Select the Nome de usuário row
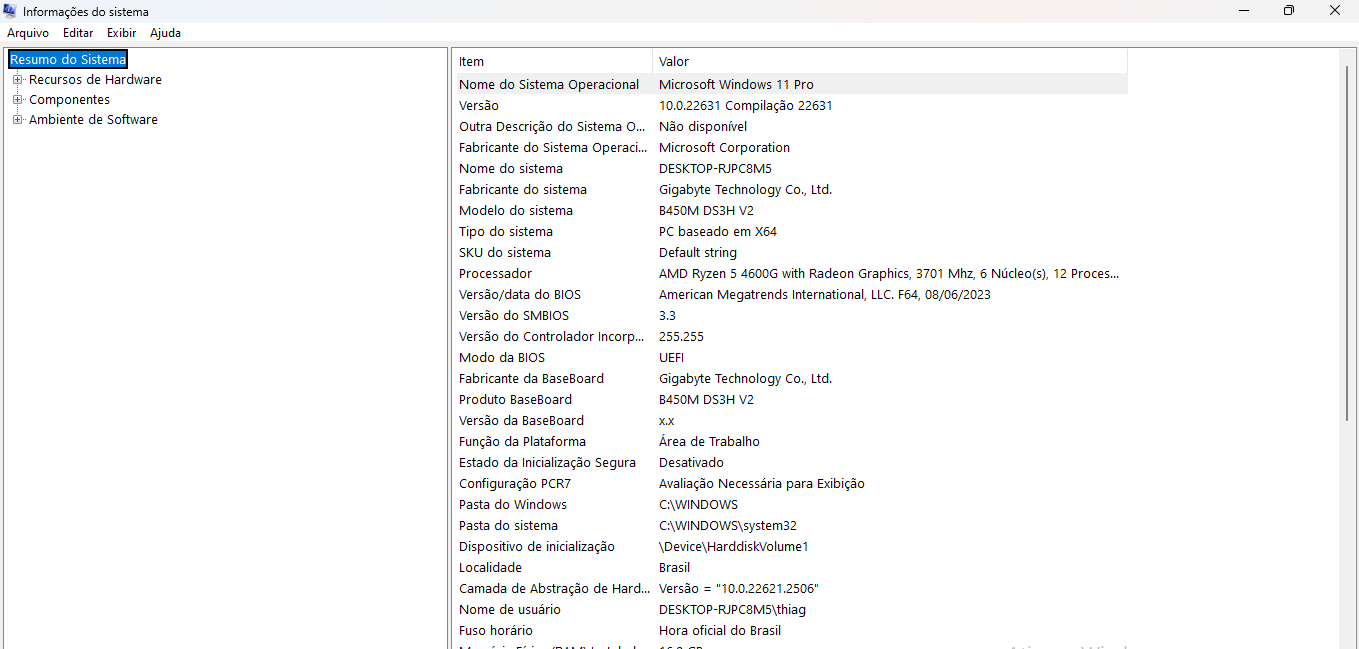 coord(790,610)
